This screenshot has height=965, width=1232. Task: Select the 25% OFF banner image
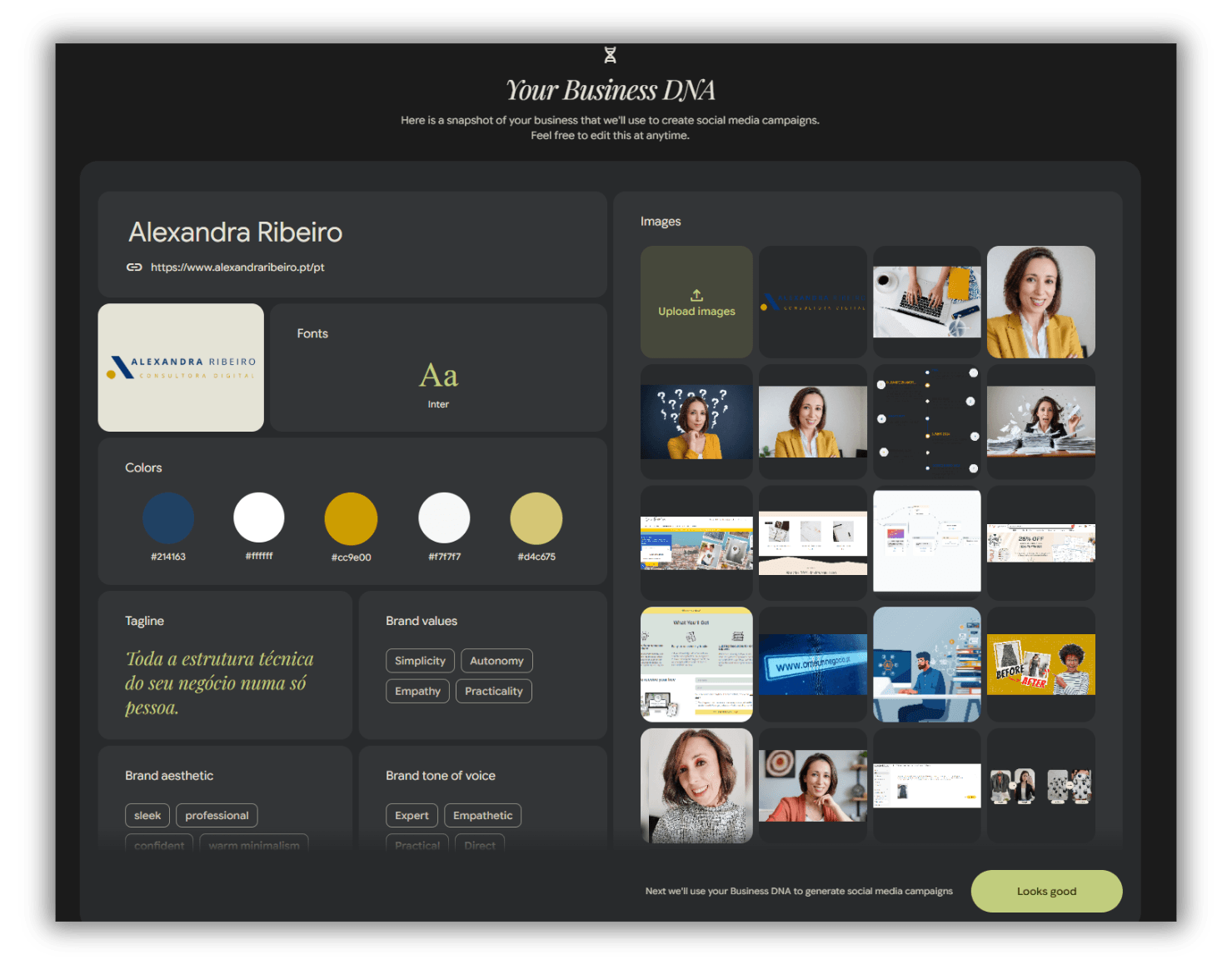tap(1040, 542)
